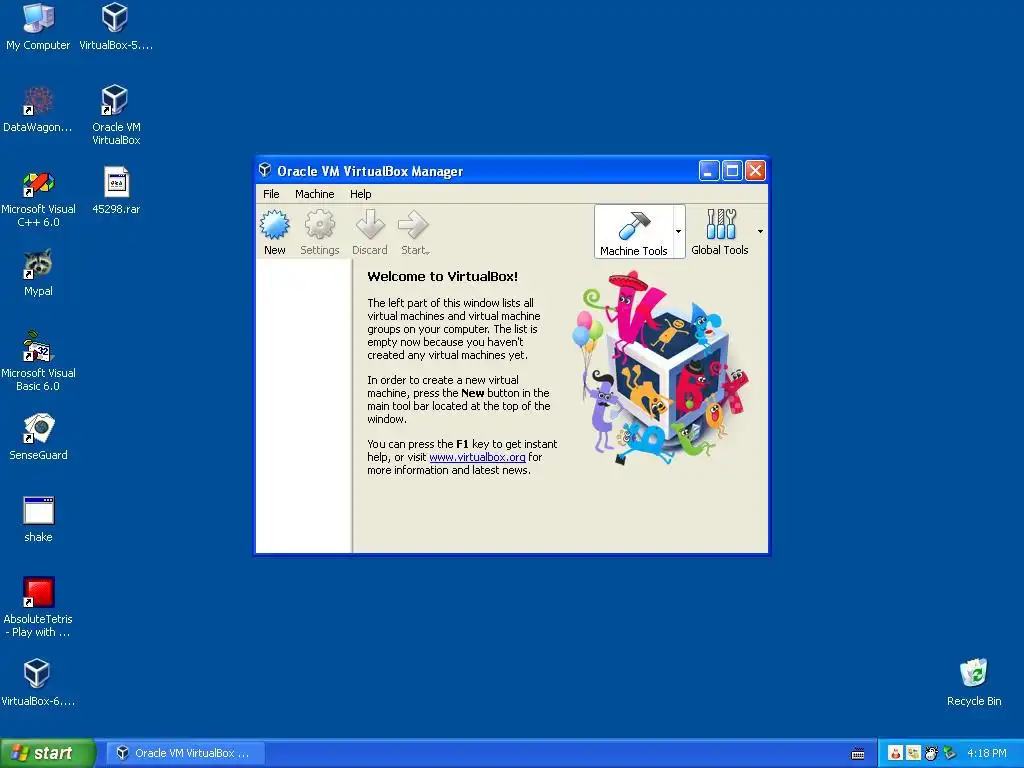
Task: Select the DataWagon desktop shortcut
Action: pos(38,109)
